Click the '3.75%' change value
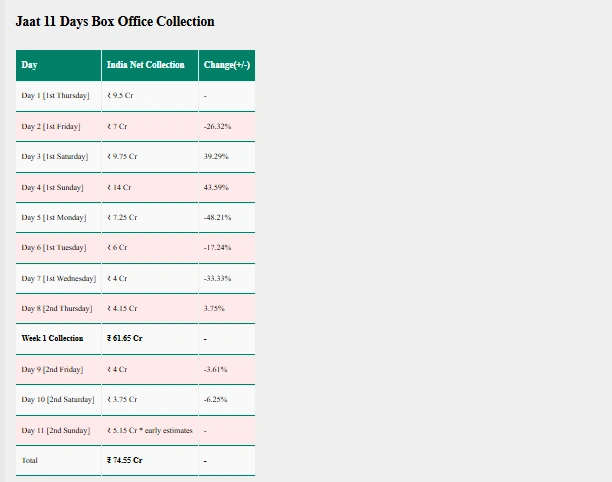The image size is (612, 482). click(214, 308)
